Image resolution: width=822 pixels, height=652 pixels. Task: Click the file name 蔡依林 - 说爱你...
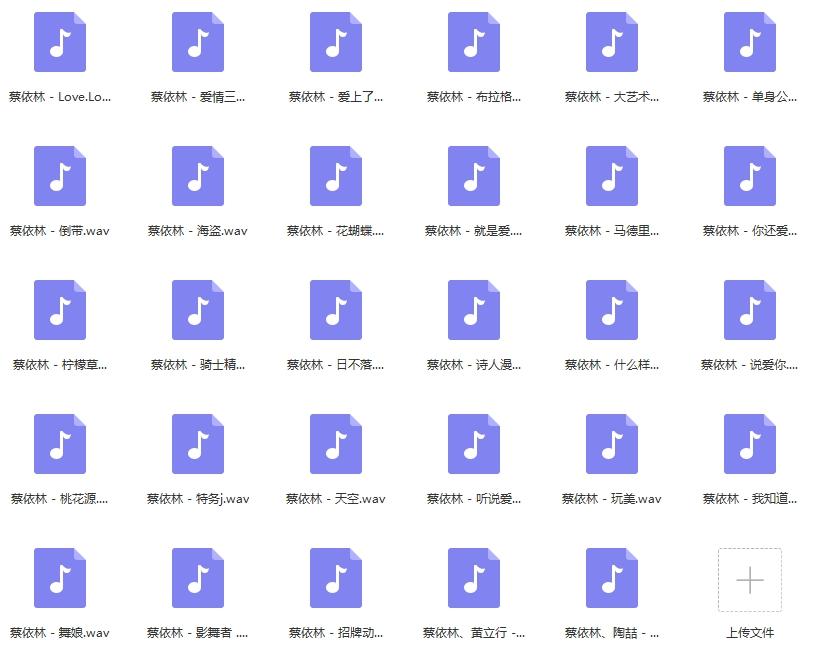click(750, 365)
